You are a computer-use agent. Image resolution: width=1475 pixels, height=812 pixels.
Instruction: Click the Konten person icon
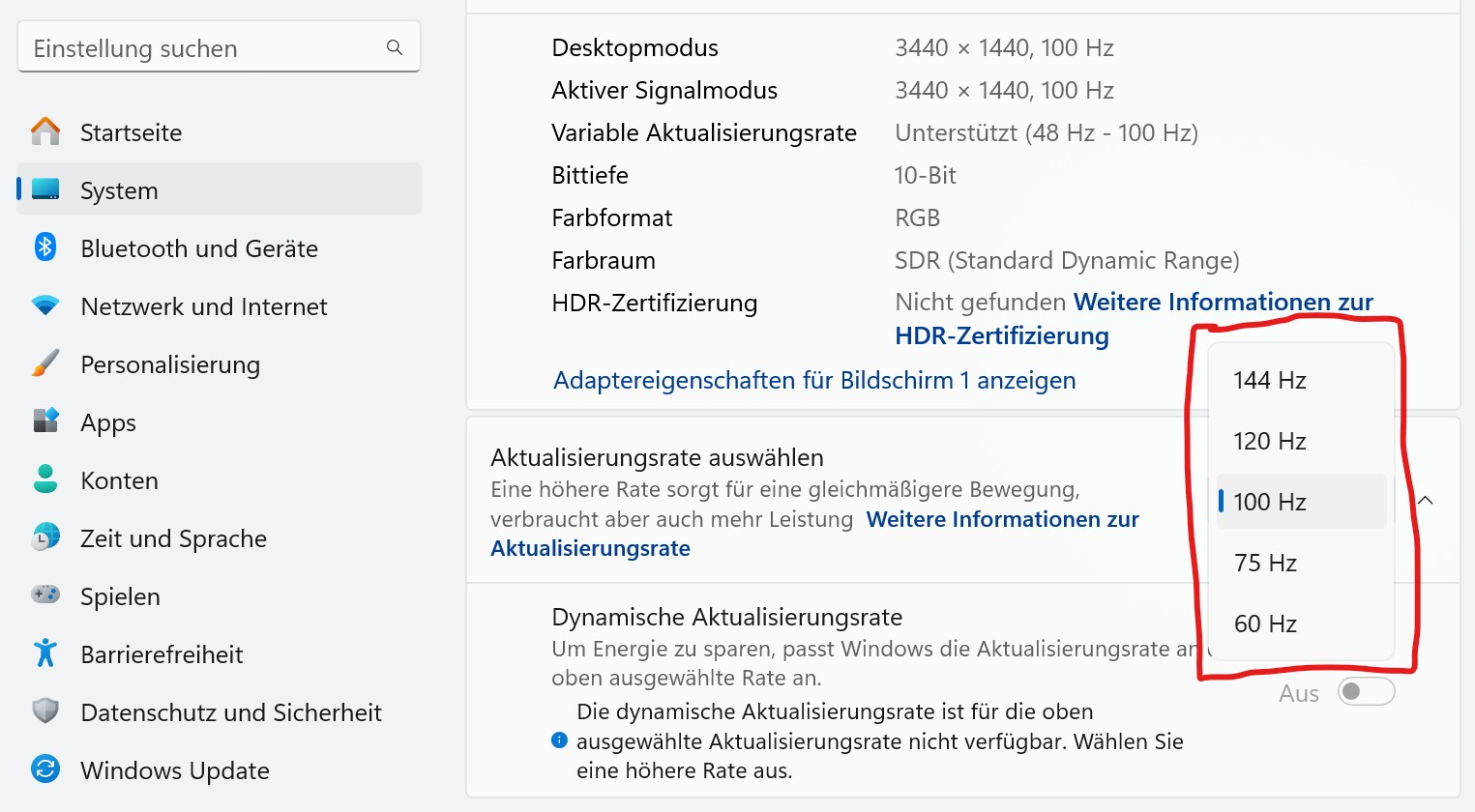tap(45, 479)
